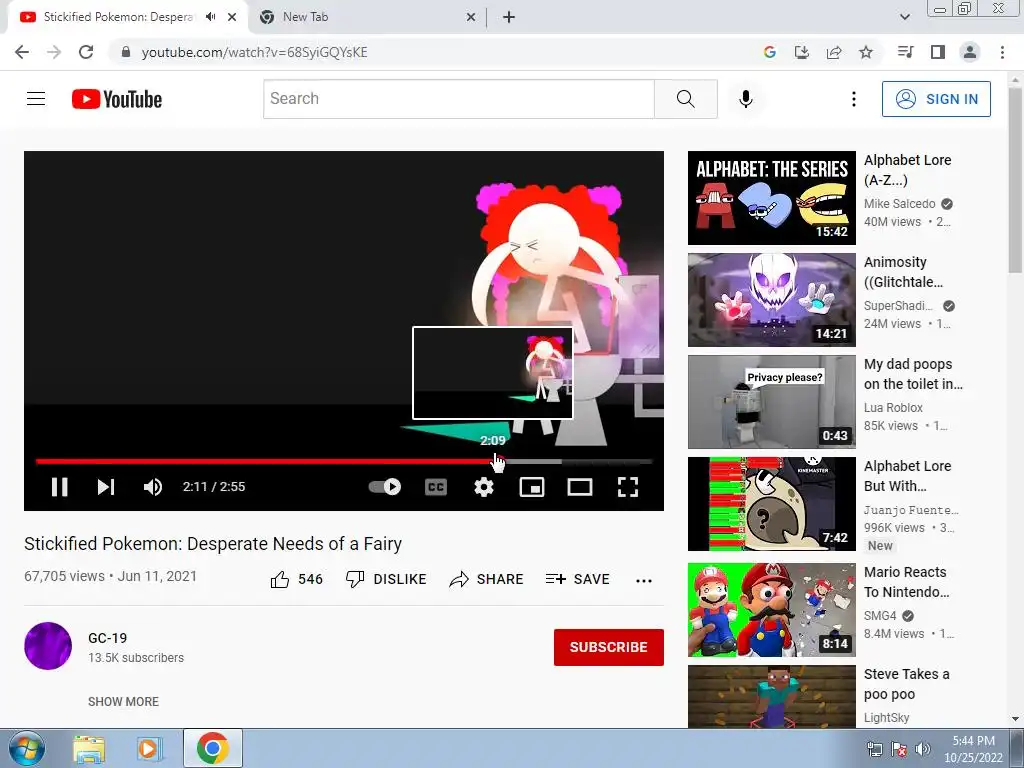The image size is (1024, 768).
Task: Close the New Tab tab
Action: click(x=471, y=17)
